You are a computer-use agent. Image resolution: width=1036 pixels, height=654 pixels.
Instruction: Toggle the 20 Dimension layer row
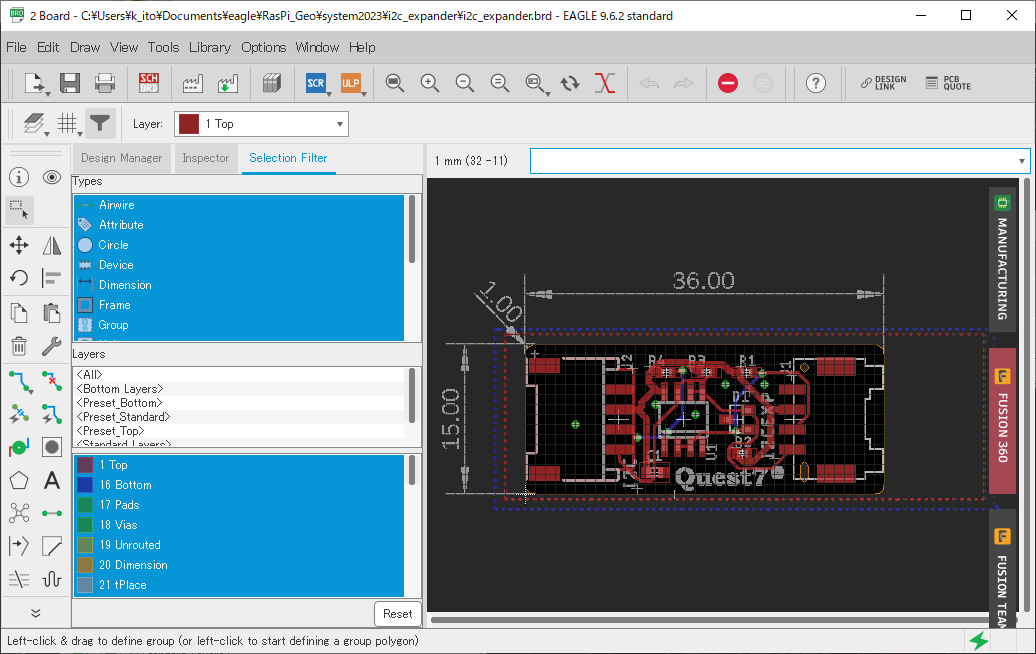tap(239, 565)
